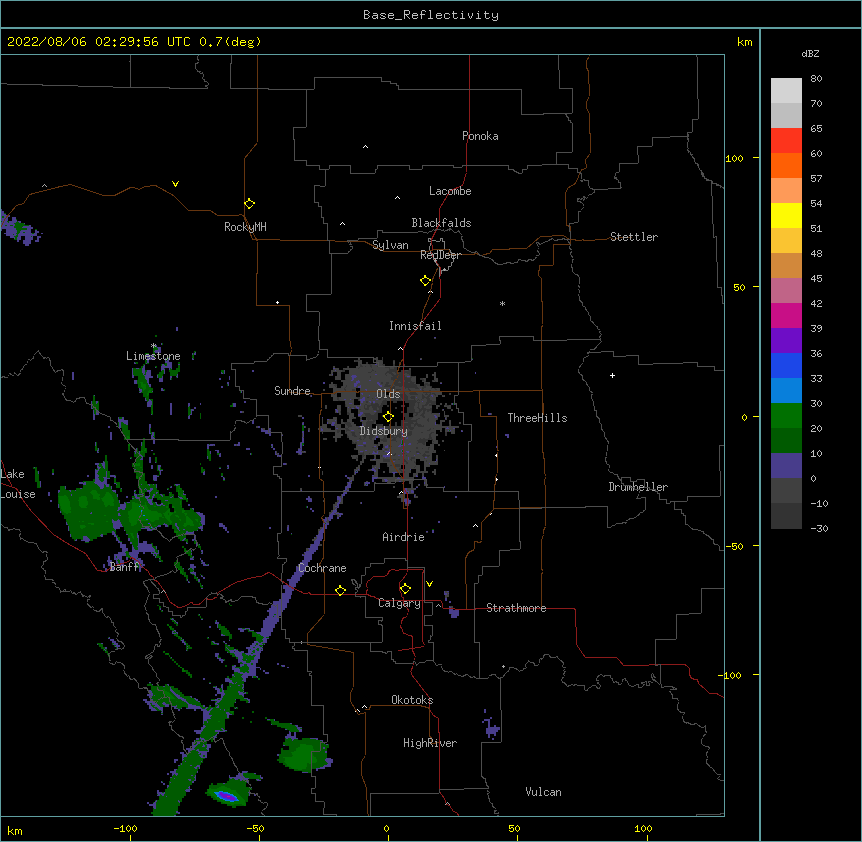Click the white asterisk above Limestone label
862x842 pixels.
pyautogui.click(x=154, y=346)
